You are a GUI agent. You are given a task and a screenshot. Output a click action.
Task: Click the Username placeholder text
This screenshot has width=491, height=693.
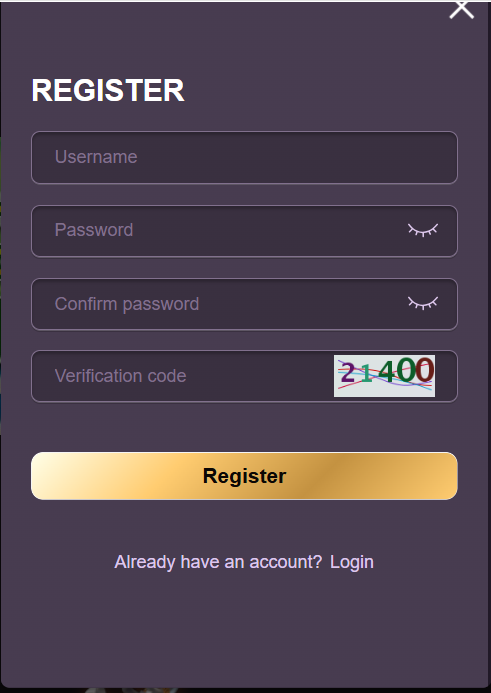pos(96,157)
